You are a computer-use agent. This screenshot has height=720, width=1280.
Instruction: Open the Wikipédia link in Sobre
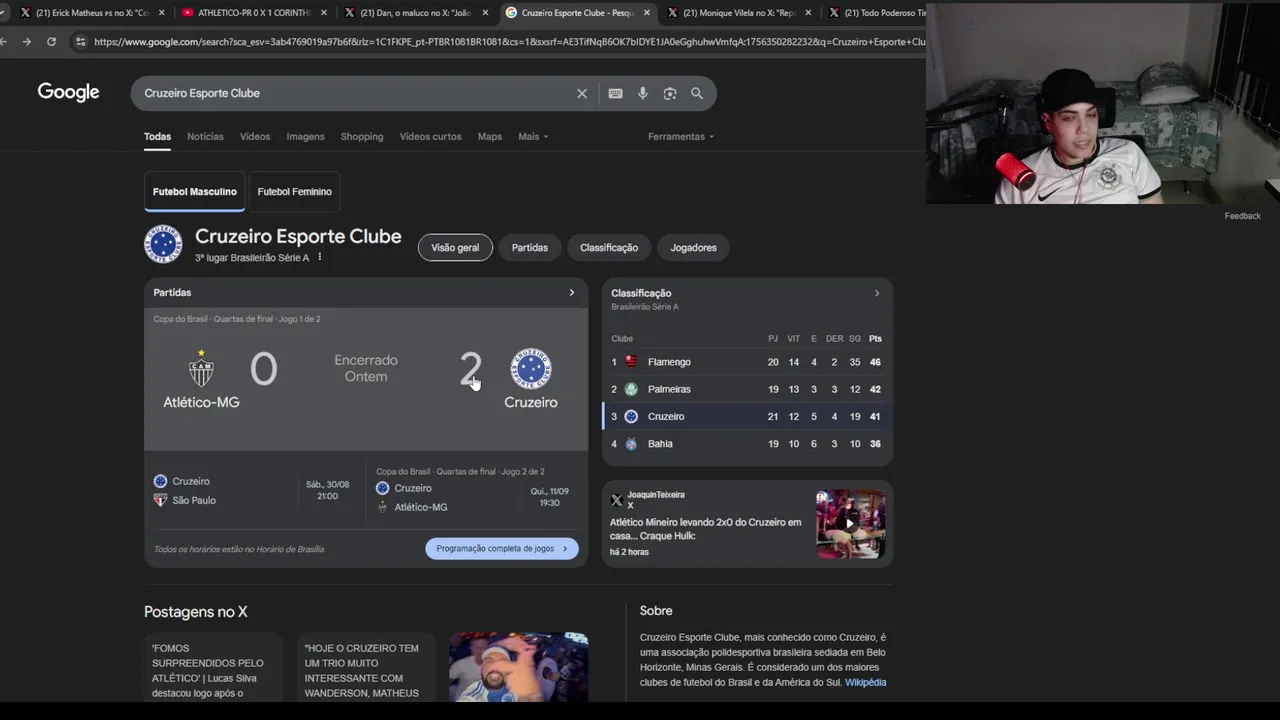click(866, 682)
